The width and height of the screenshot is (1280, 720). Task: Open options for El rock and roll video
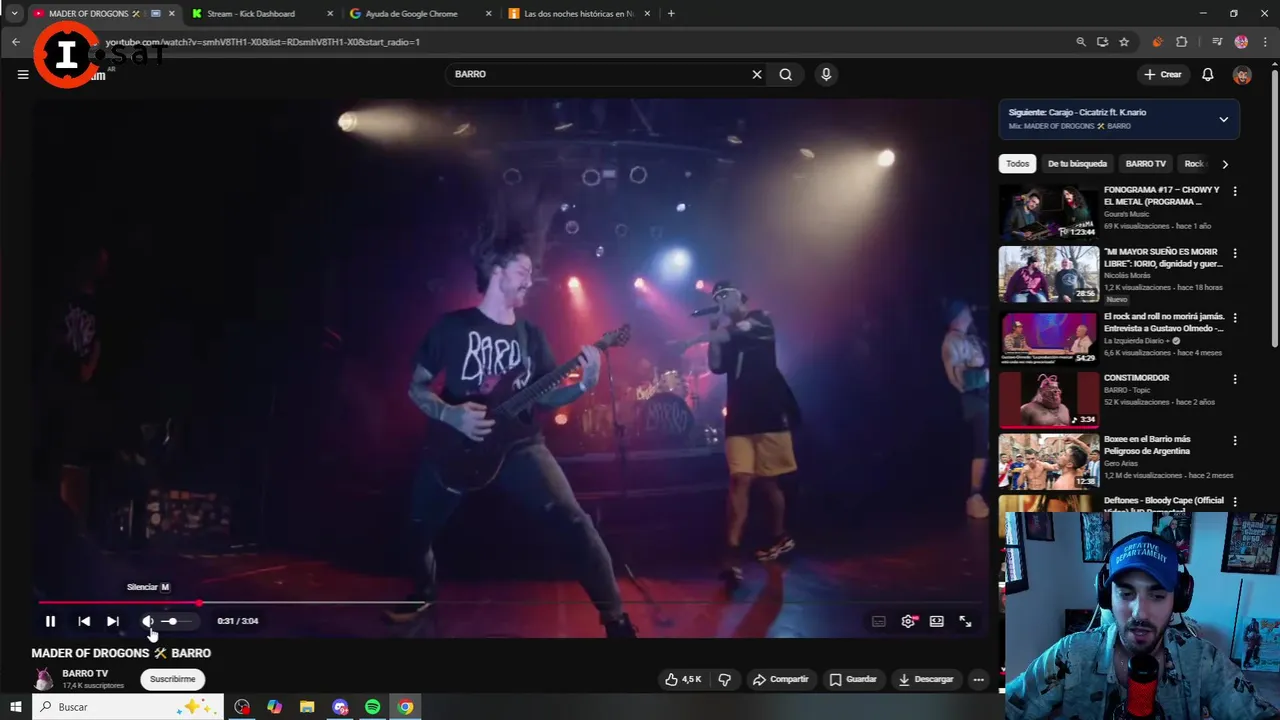point(1235,318)
